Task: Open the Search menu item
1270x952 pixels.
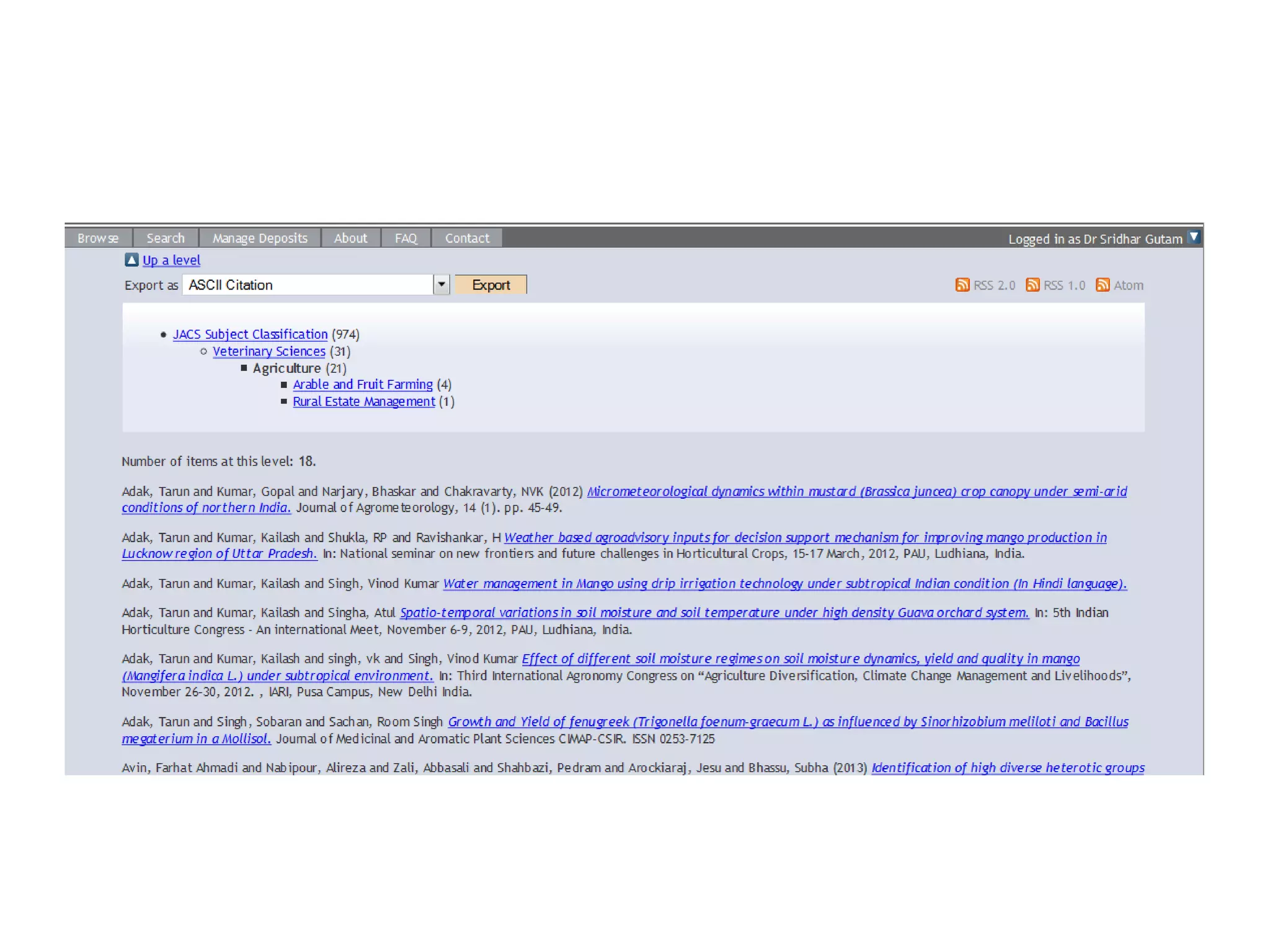Action: (x=166, y=238)
